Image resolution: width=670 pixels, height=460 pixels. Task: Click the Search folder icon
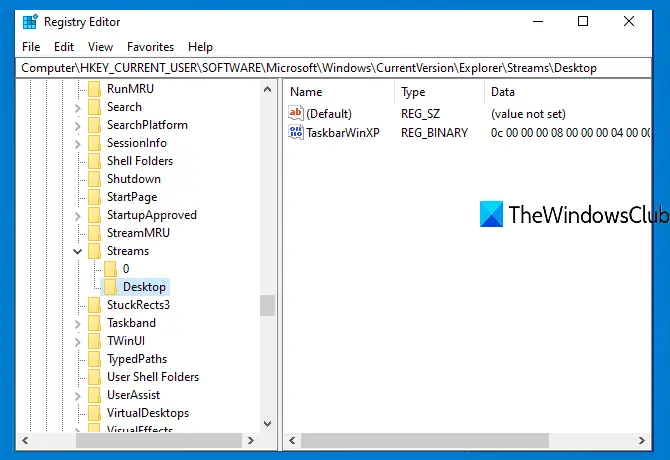[x=94, y=107]
